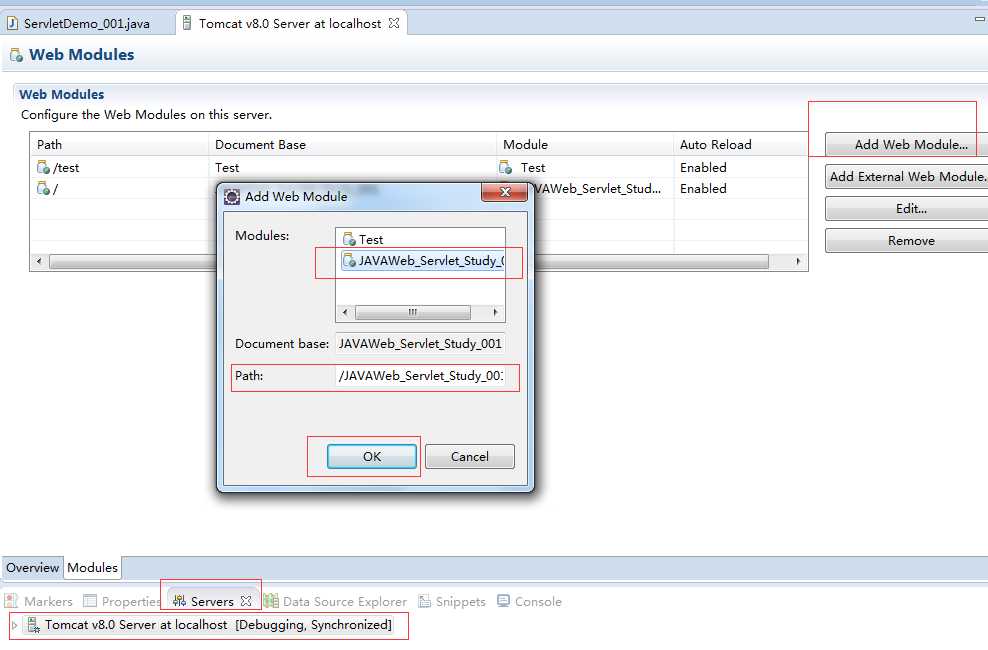The height and width of the screenshot is (650, 988).
Task: Switch to the Modules tab
Action: 92,567
